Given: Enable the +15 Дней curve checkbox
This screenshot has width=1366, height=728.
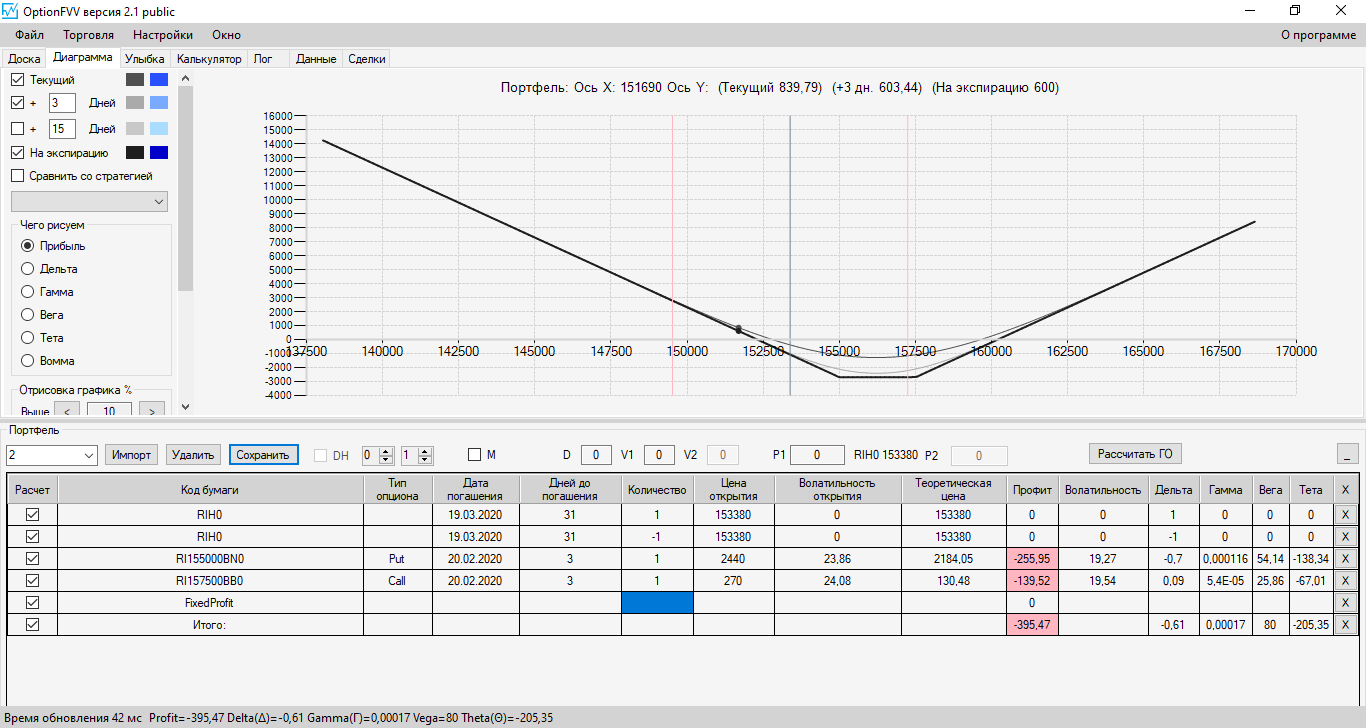Looking at the screenshot, I should coord(17,128).
